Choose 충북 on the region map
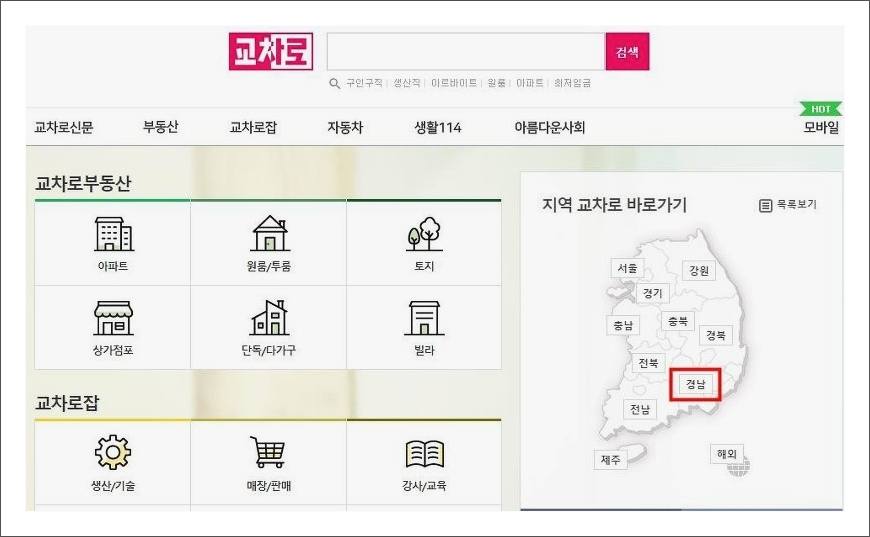870x537 pixels. pos(677,321)
